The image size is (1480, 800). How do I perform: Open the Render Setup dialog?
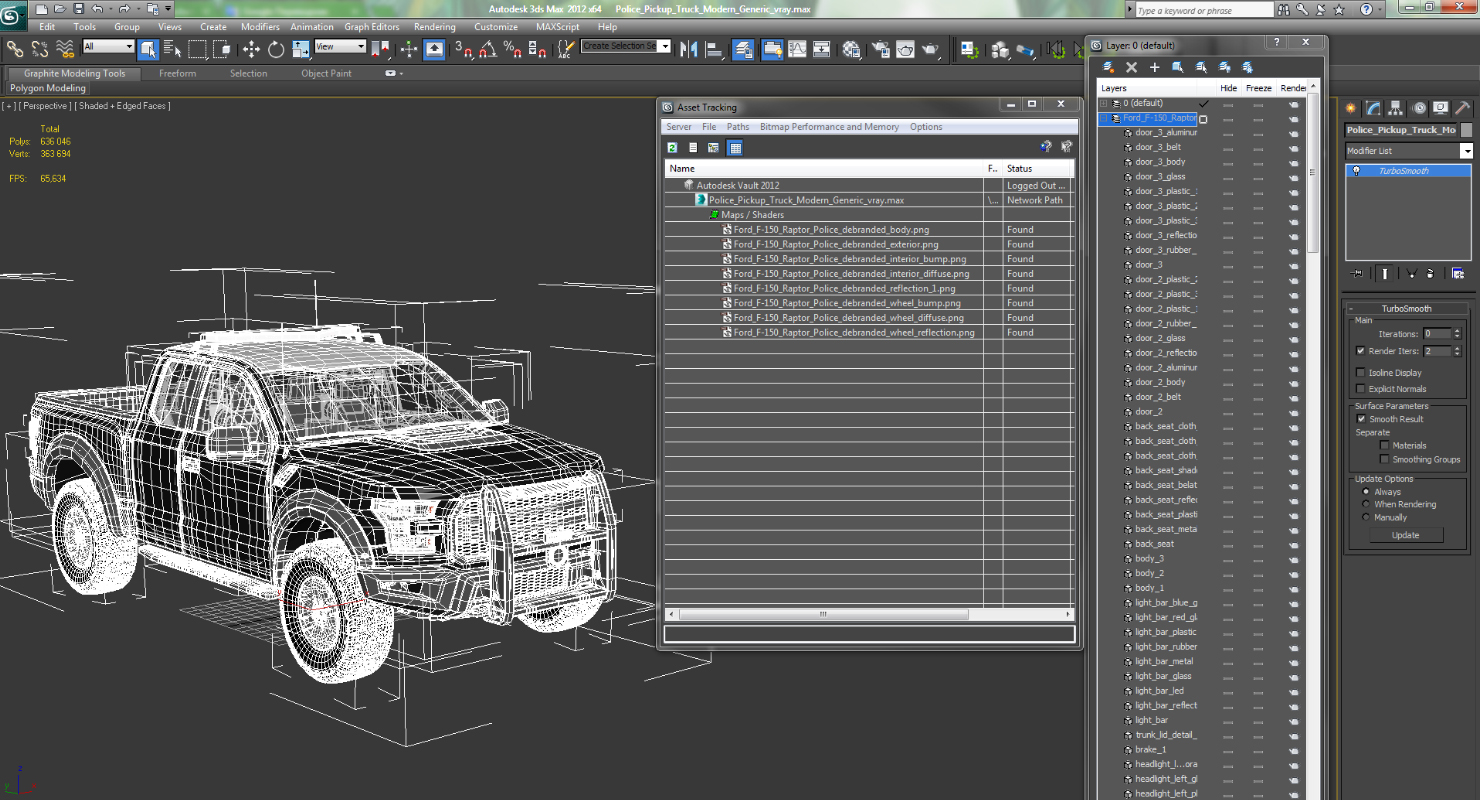[881, 48]
